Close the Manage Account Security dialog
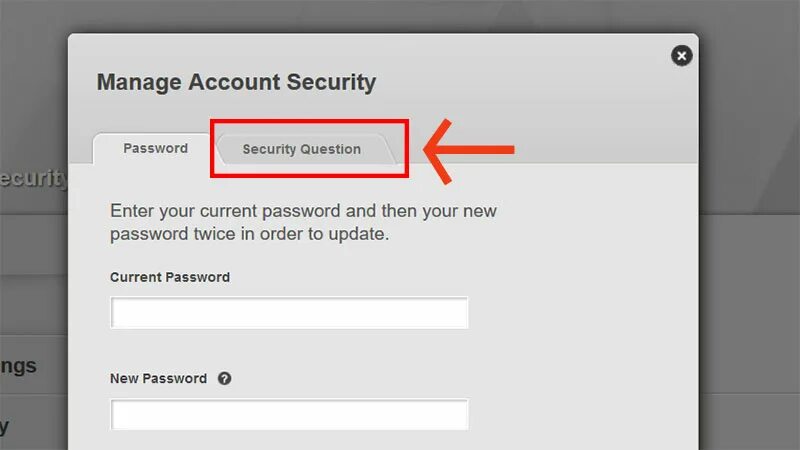Screen dimensions: 800x450 [x=682, y=56]
